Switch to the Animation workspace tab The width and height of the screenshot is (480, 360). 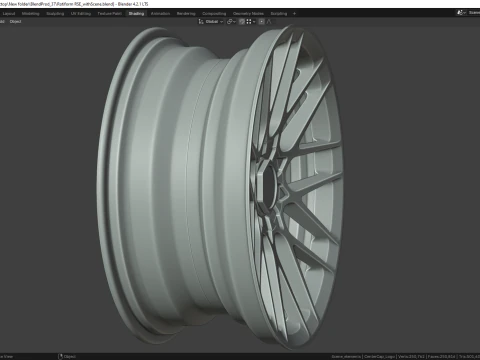160,14
